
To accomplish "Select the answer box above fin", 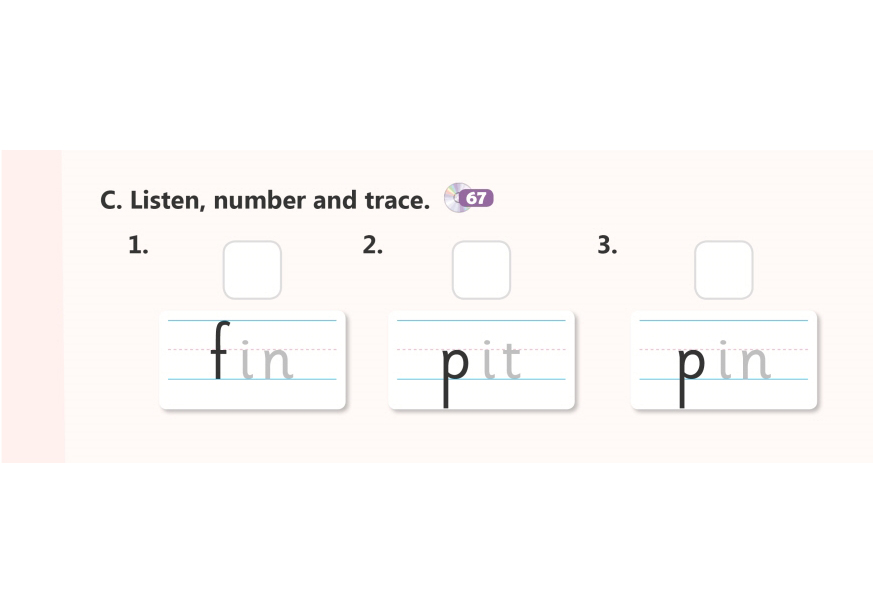I will 252,270.
